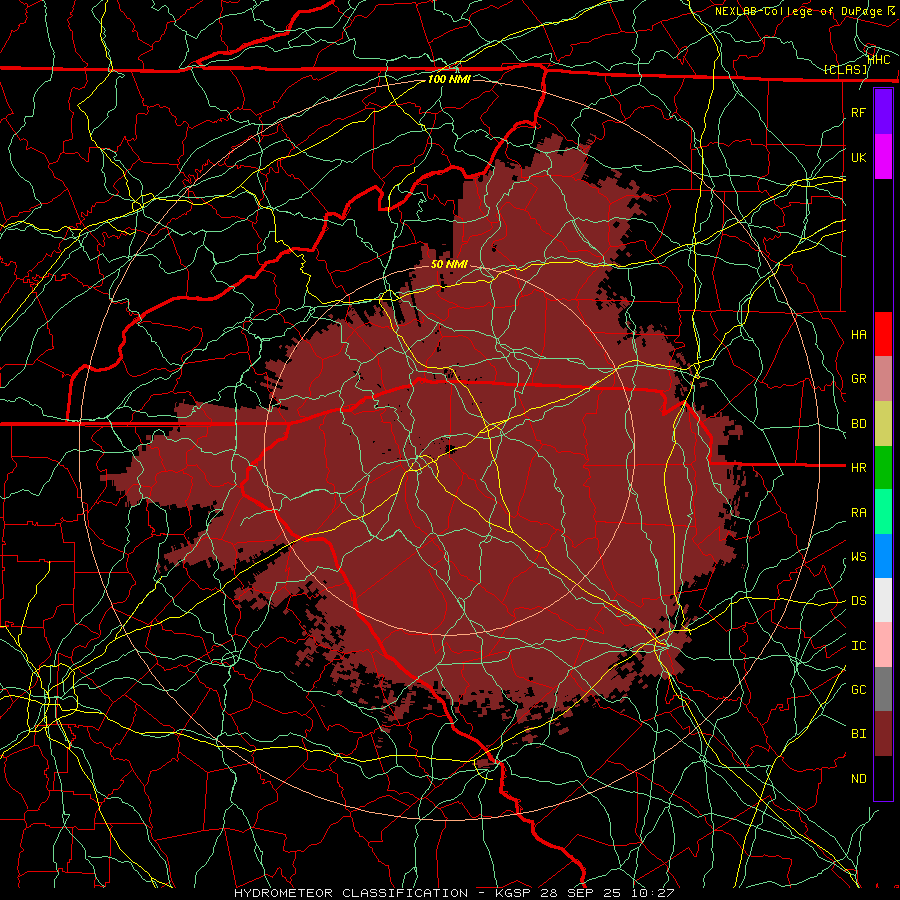
Task: Pick the HR green legend swatch
Action: point(883,467)
